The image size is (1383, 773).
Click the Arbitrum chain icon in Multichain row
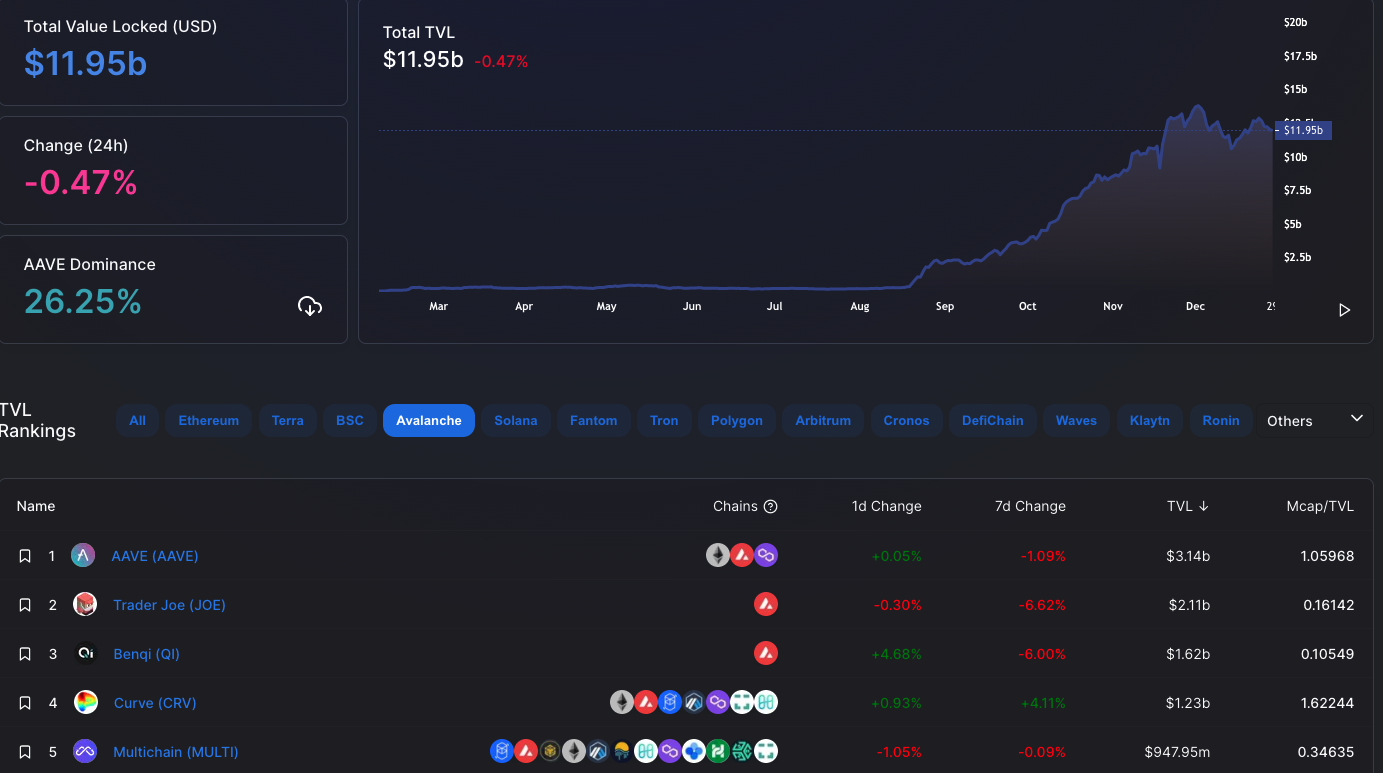pos(598,751)
